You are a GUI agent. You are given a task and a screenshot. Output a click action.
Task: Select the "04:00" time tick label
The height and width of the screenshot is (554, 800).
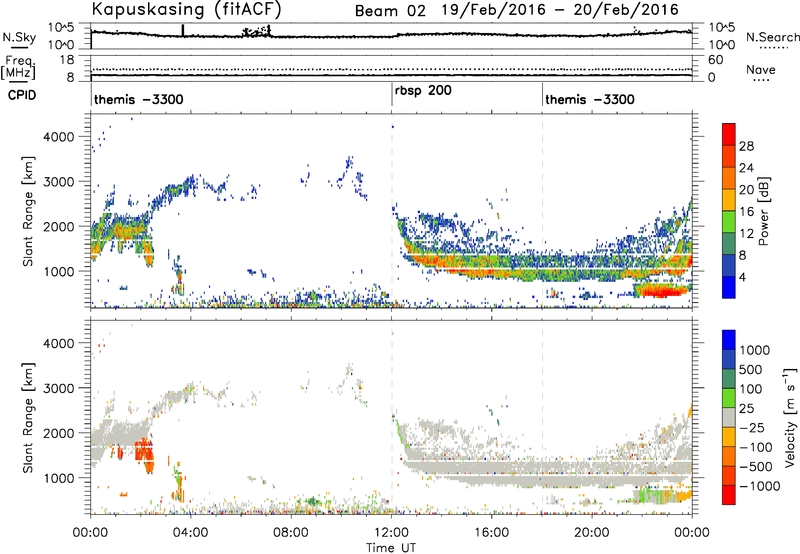coord(190,533)
